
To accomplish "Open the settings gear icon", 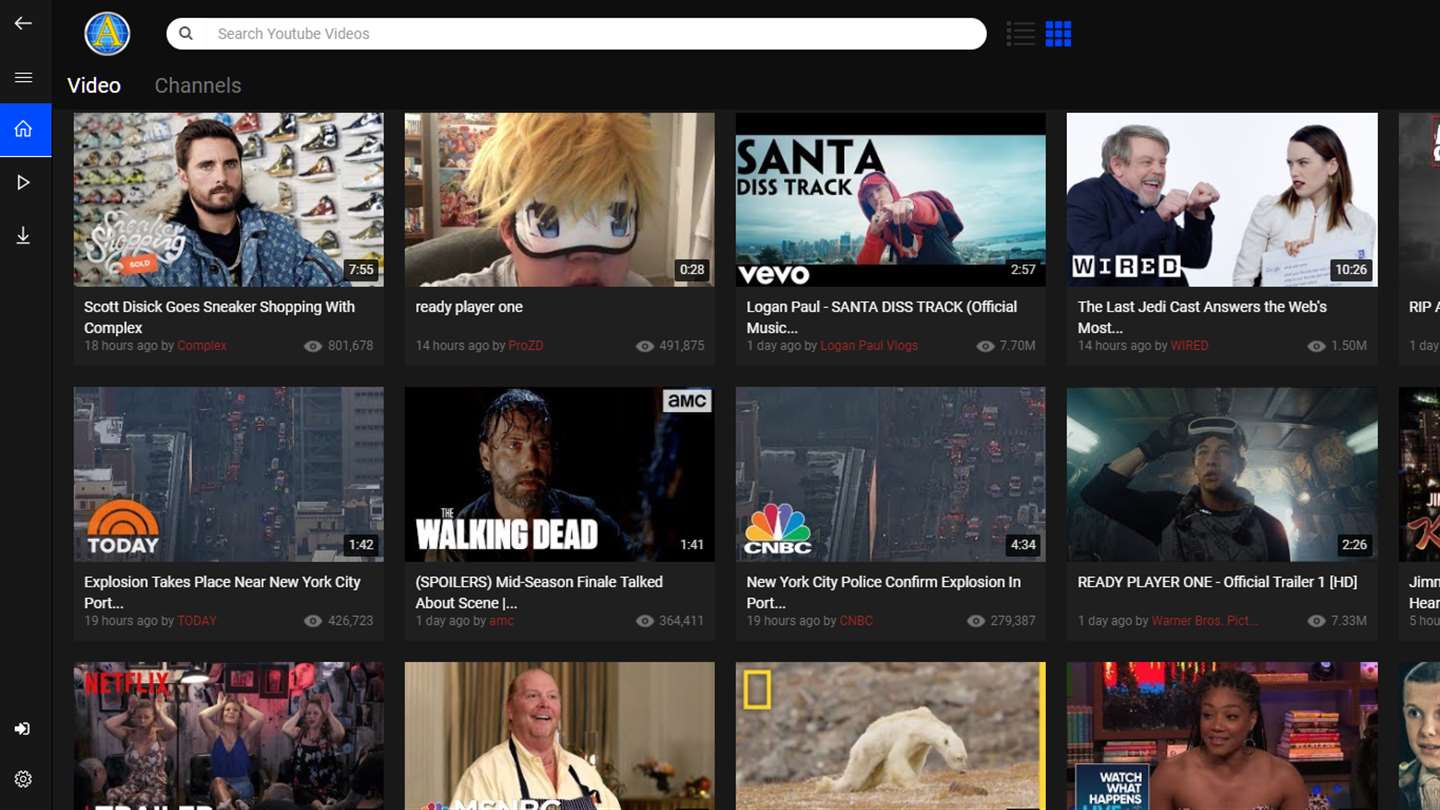I will coord(23,779).
